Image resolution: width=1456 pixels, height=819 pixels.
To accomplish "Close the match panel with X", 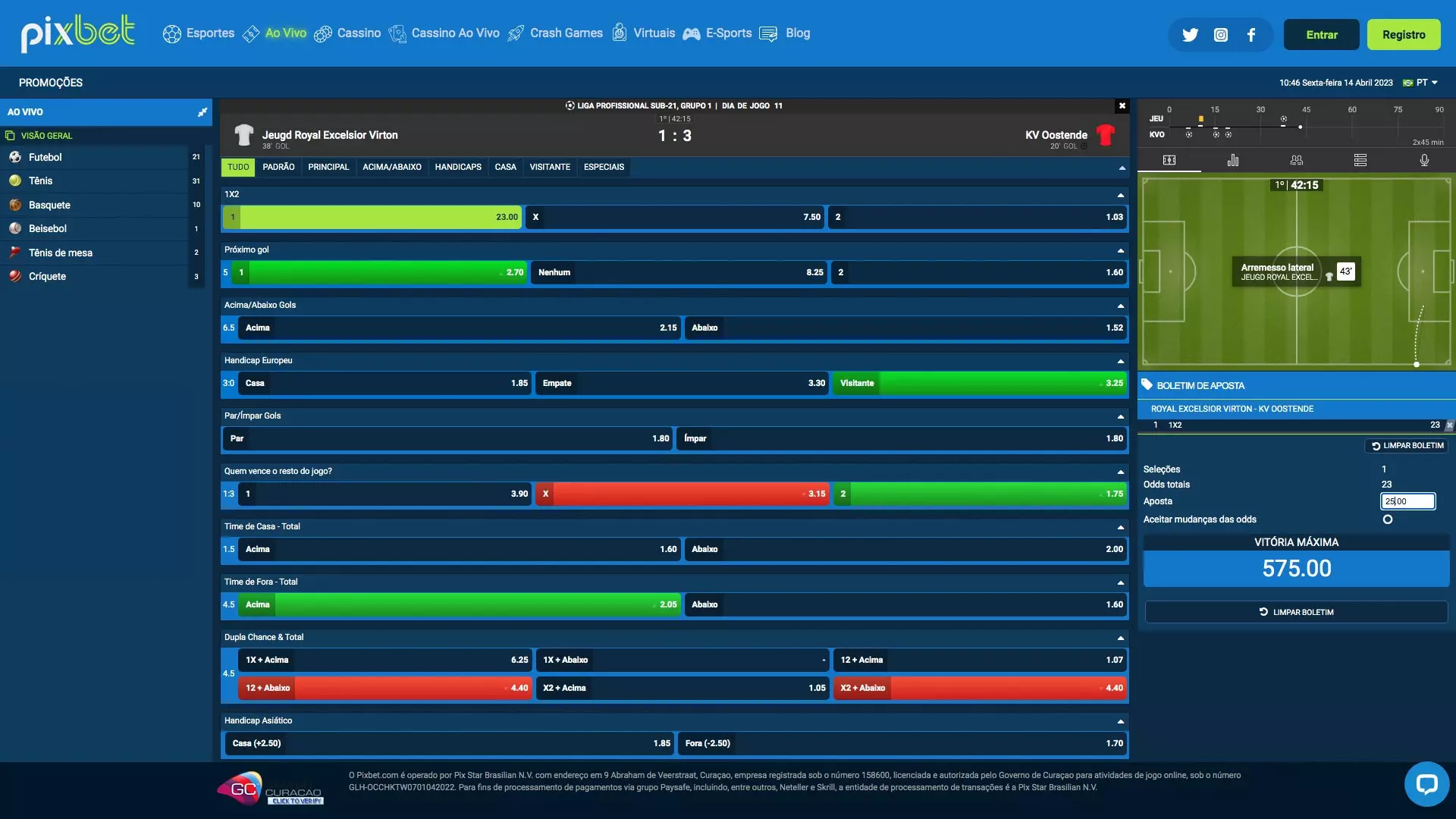I will [x=1122, y=105].
